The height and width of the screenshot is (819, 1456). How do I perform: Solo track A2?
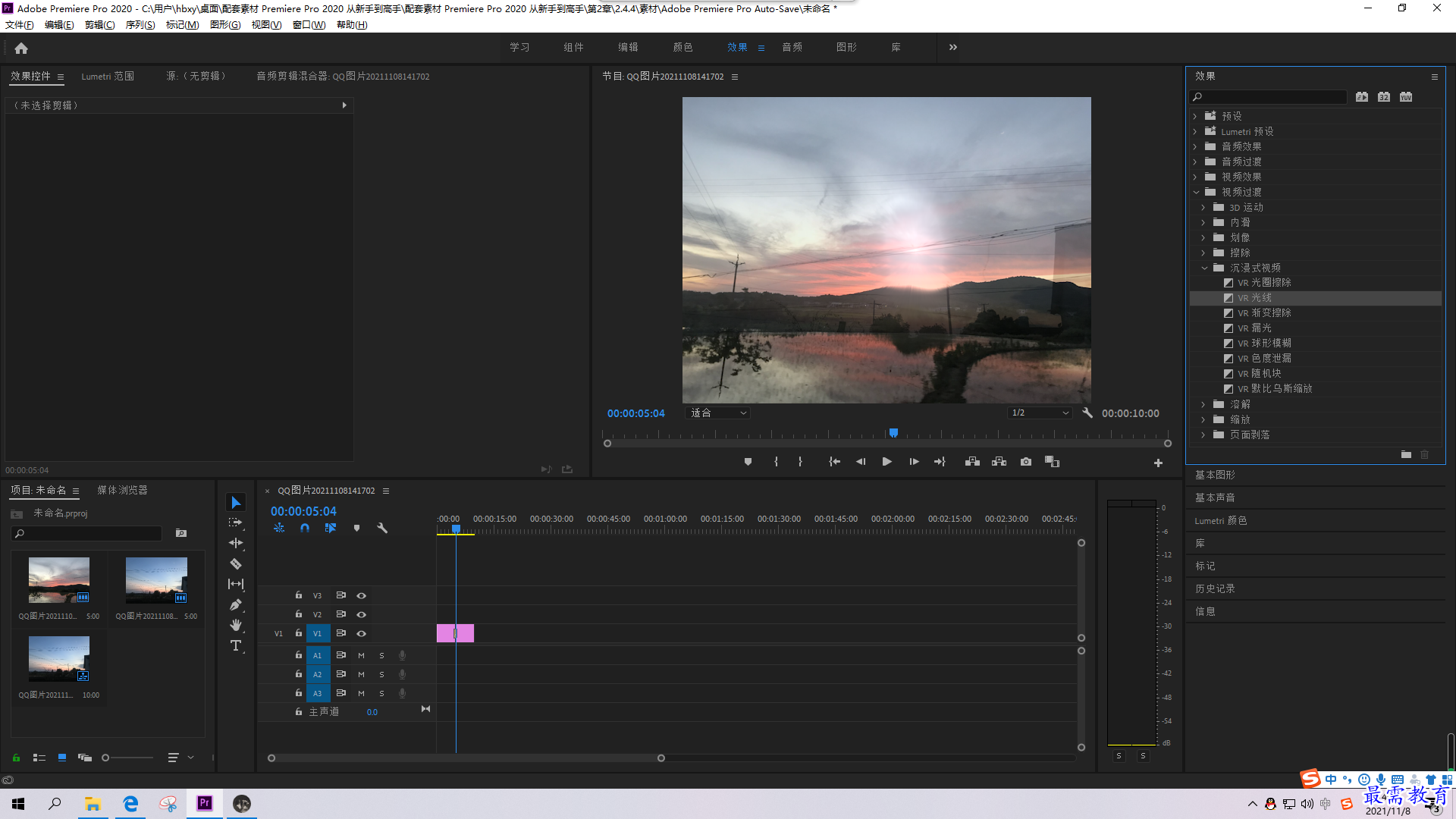(x=381, y=674)
